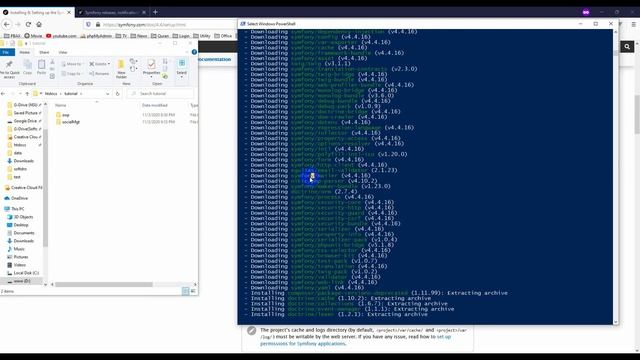Switch to the Home ribbon tab

(24, 52)
